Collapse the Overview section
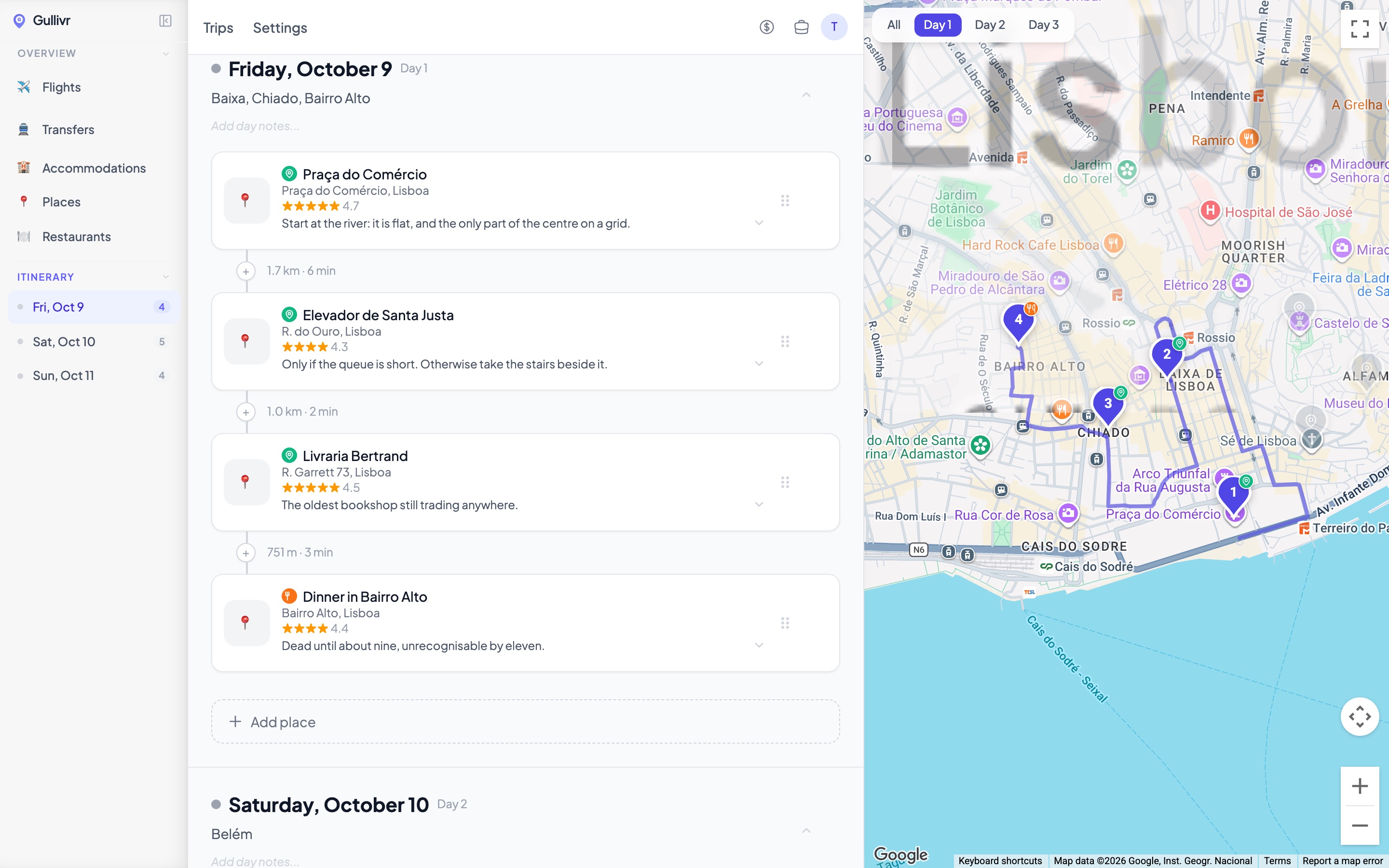1389x868 pixels. (166, 54)
